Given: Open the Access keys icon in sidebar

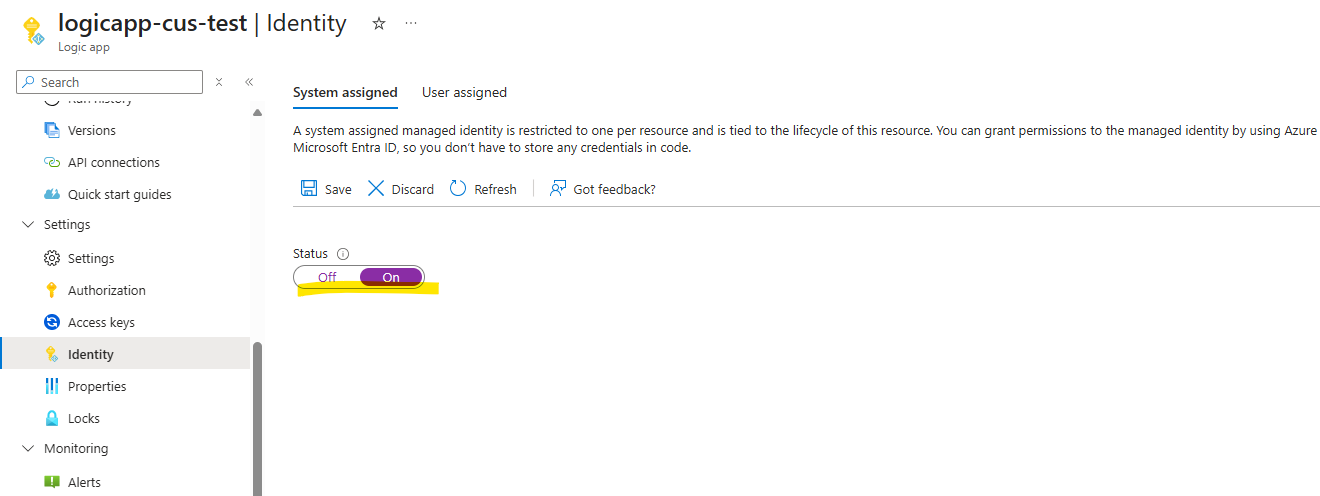Looking at the screenshot, I should click(x=52, y=322).
